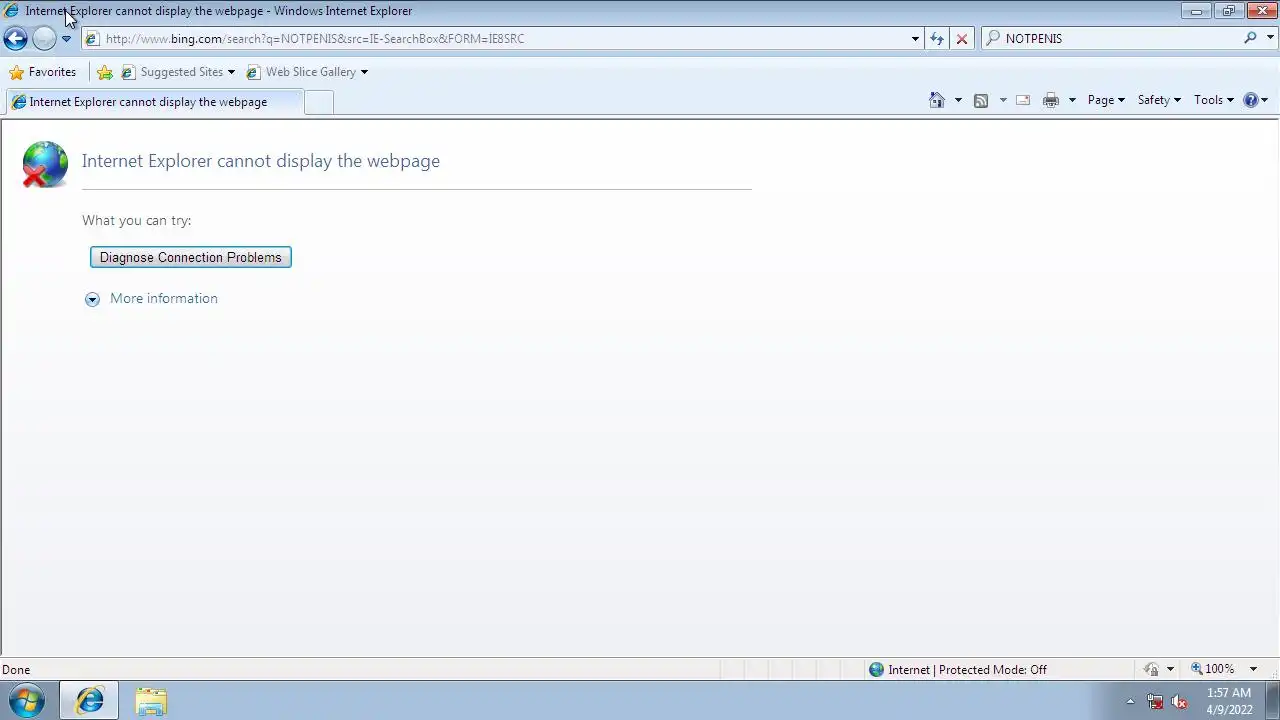Click Internet Explorer taskbar icon

click(89, 701)
